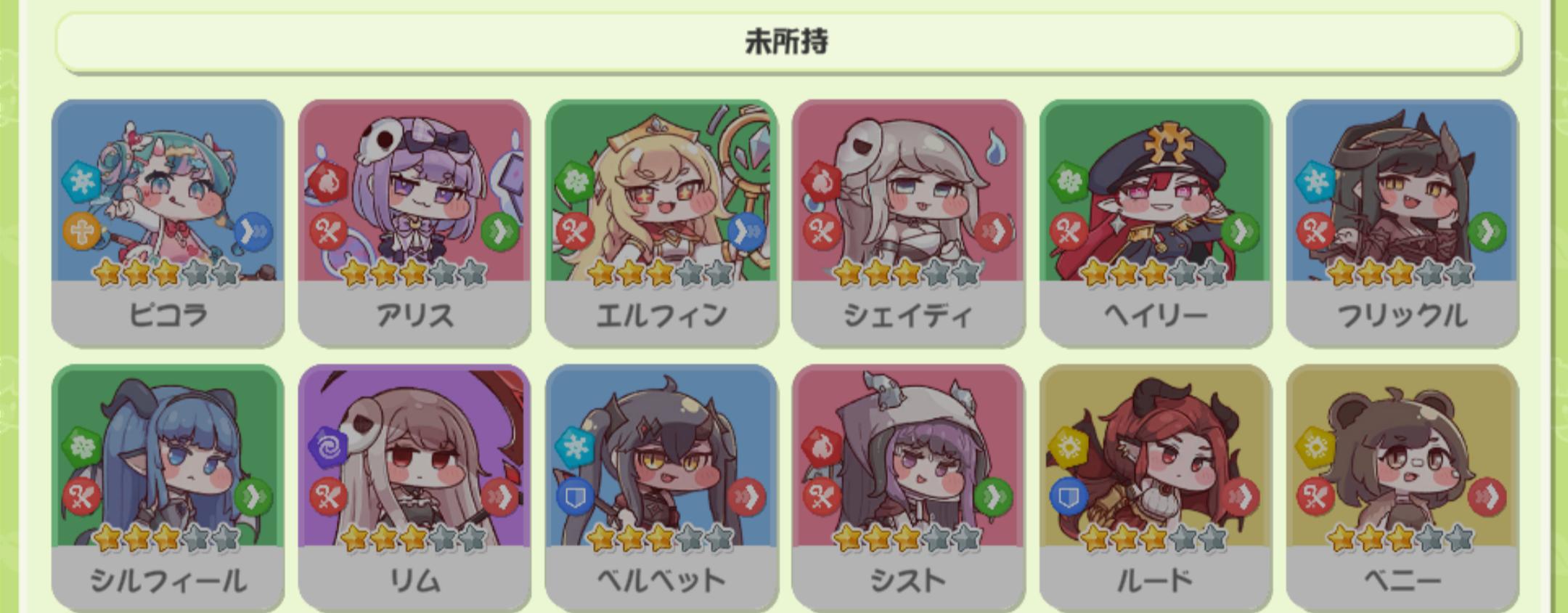Click the healer cross icon on ピコラ
The height and width of the screenshot is (613, 1568).
click(82, 232)
